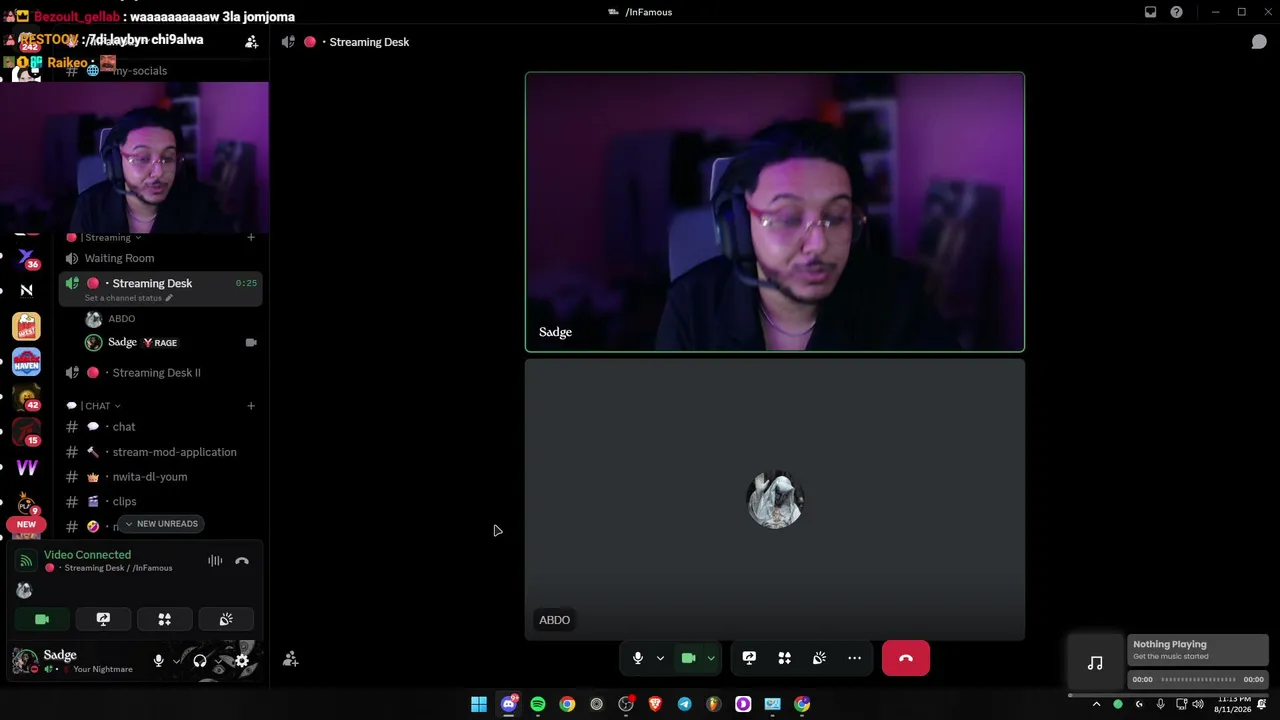The image size is (1280, 720).
Task: Toggle camera in the Video Connected panel
Action: click(x=42, y=619)
